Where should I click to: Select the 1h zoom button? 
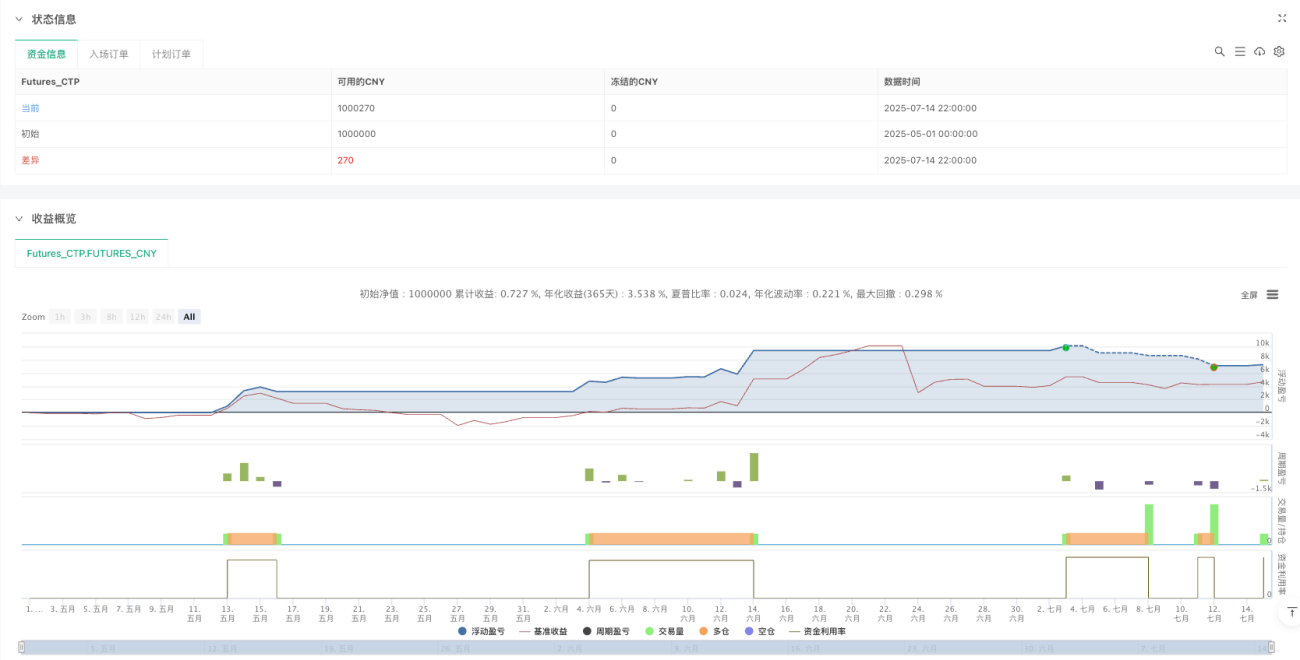tap(60, 316)
